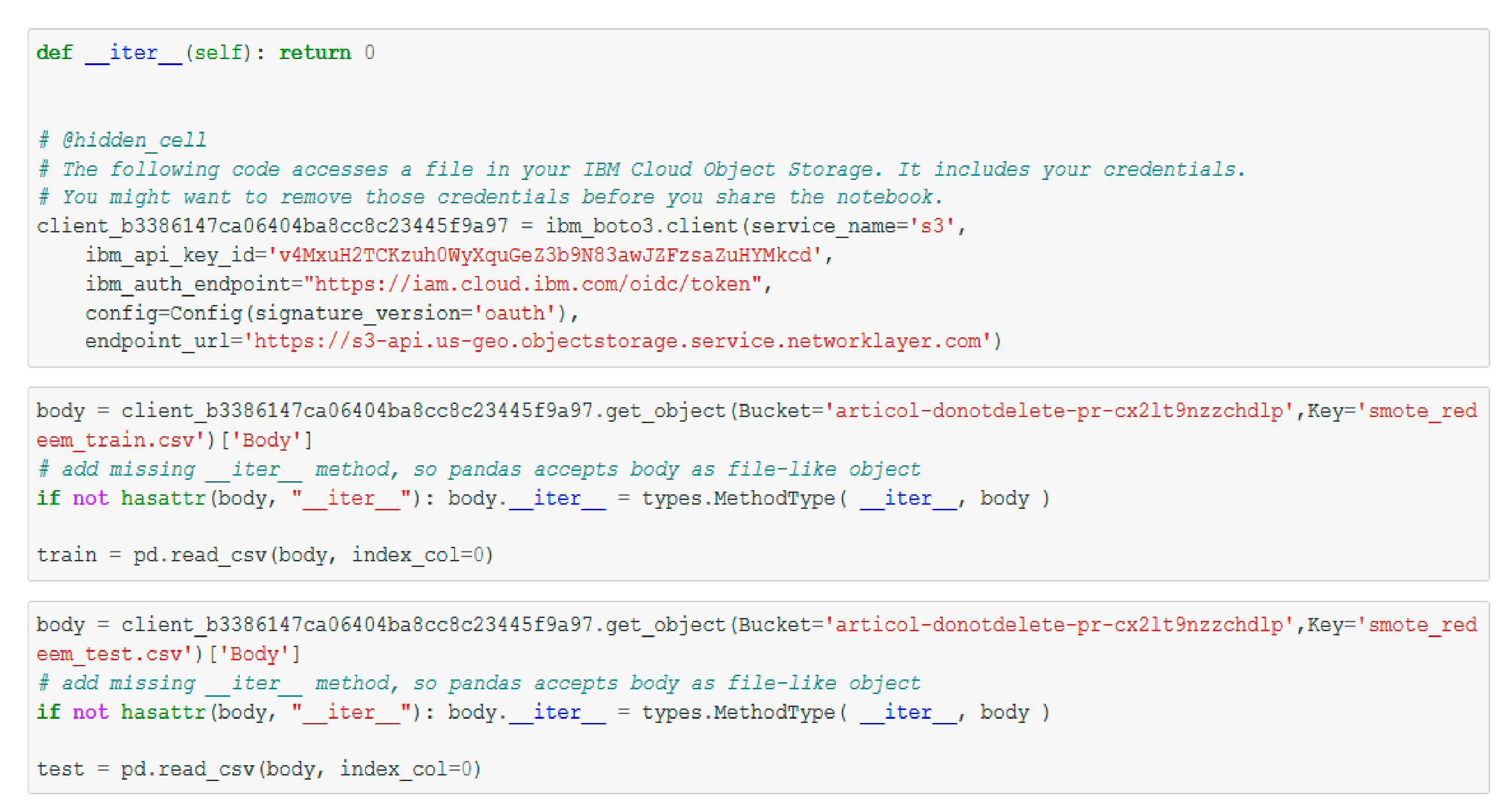The width and height of the screenshot is (1507, 812).
Task: Click the 's3' service_name string
Action: tap(932, 226)
